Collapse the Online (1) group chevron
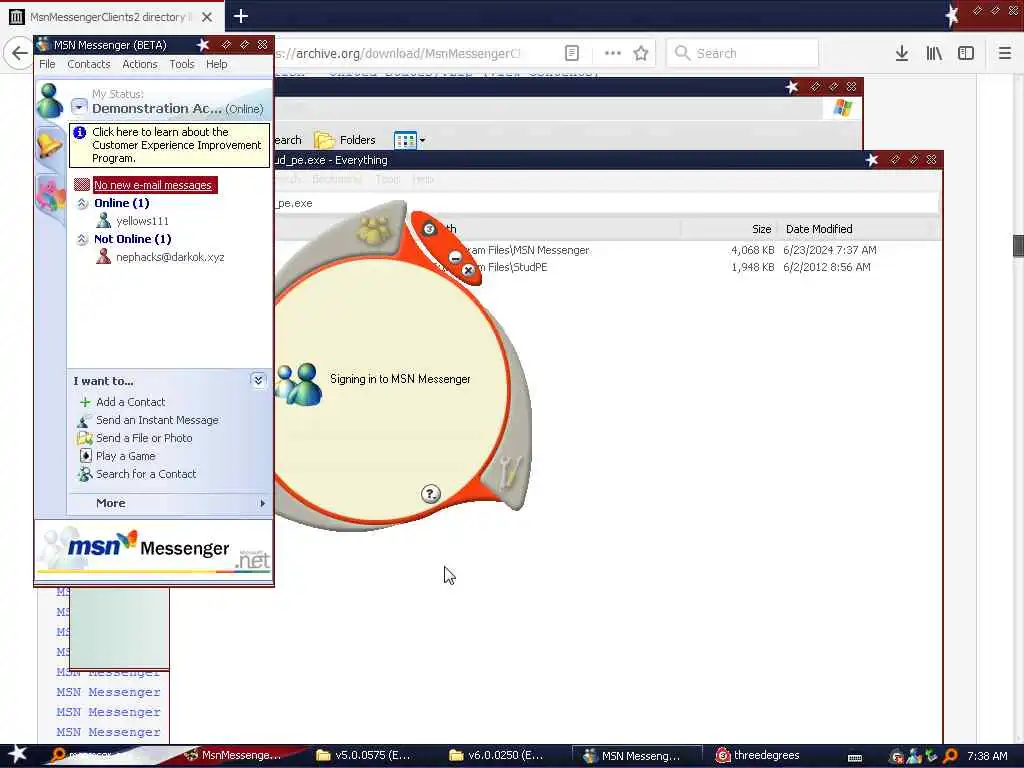This screenshot has height=768, width=1024. [82, 203]
